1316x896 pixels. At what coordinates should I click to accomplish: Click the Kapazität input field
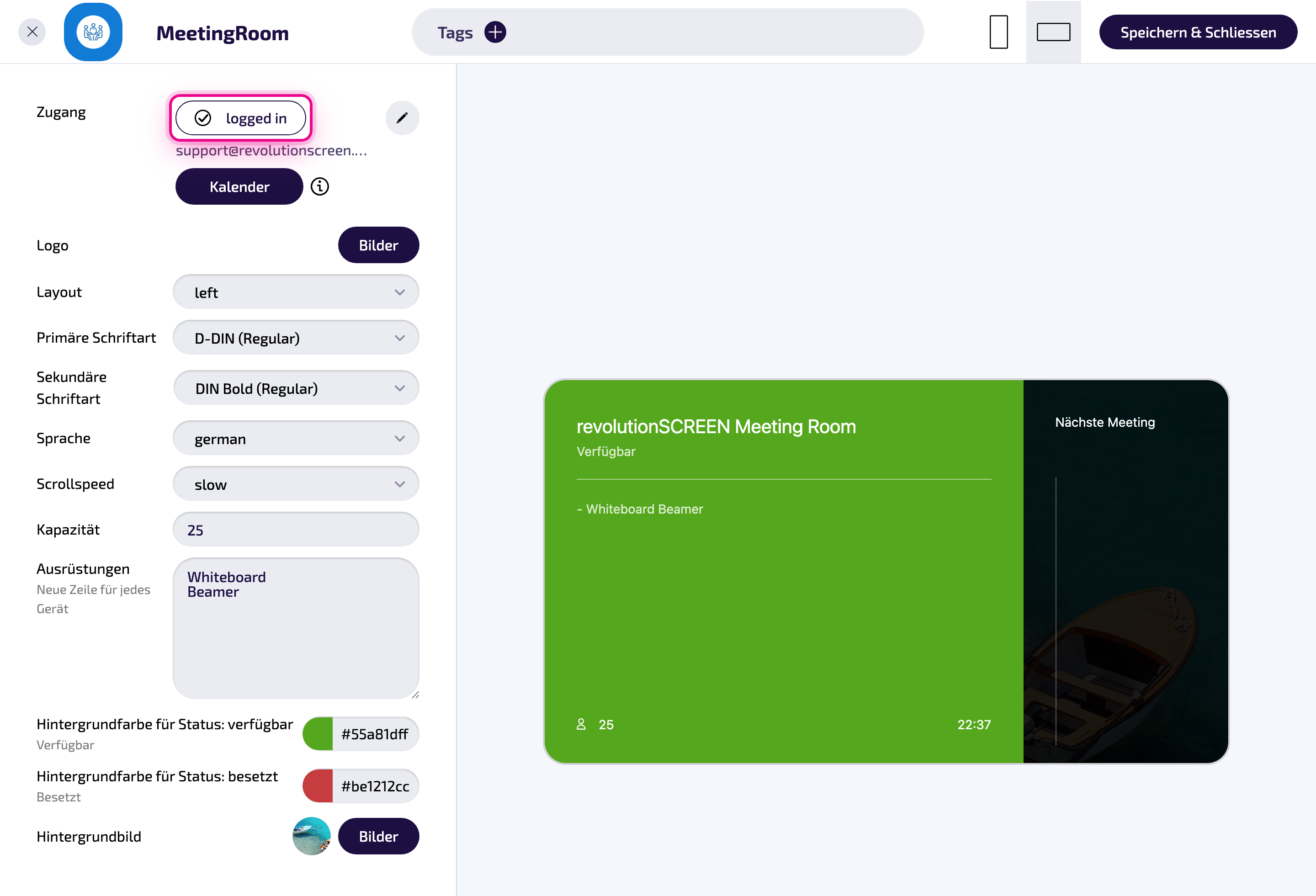pyautogui.click(x=296, y=530)
